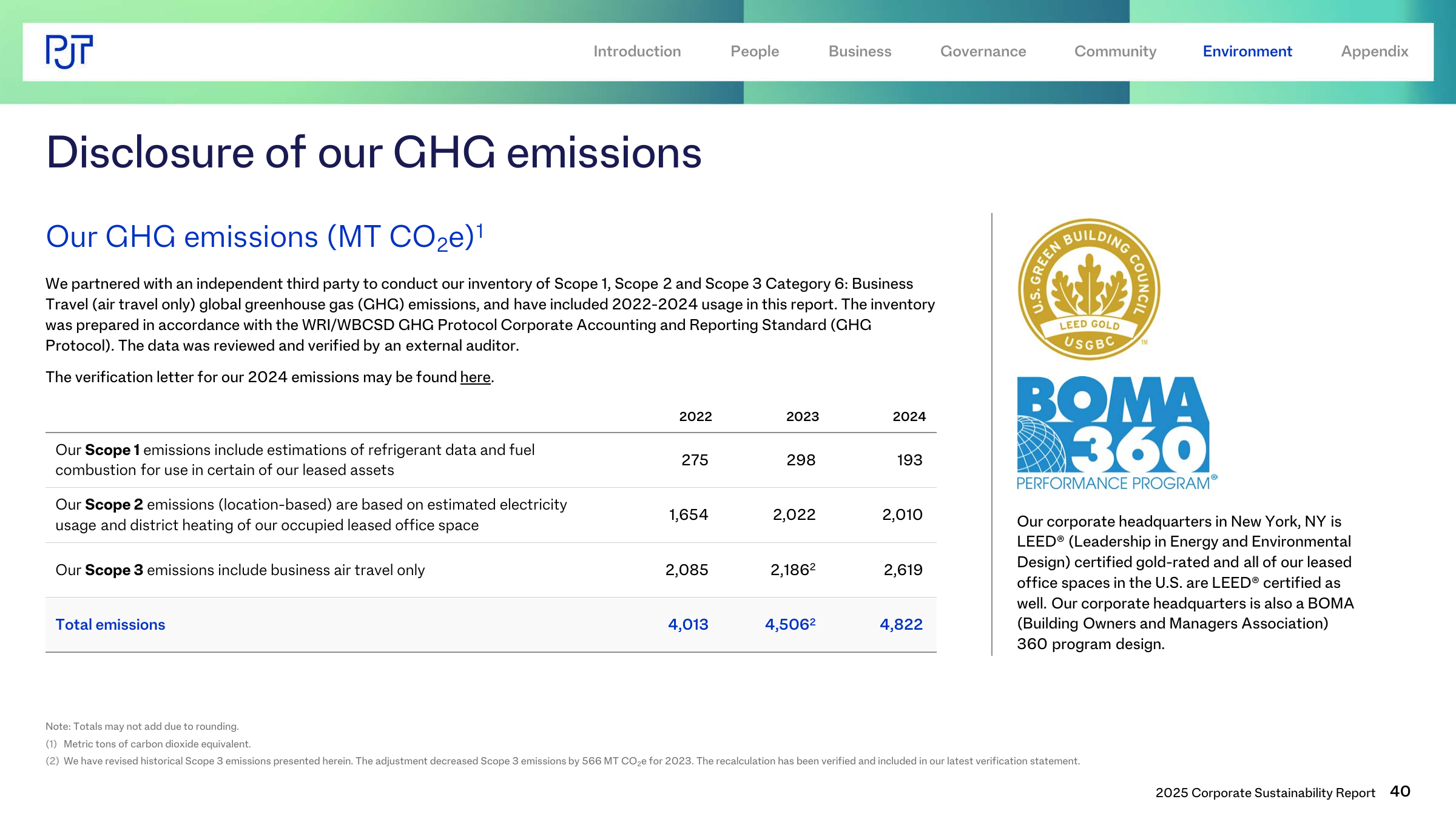Select total emissions value 4,013

688,625
